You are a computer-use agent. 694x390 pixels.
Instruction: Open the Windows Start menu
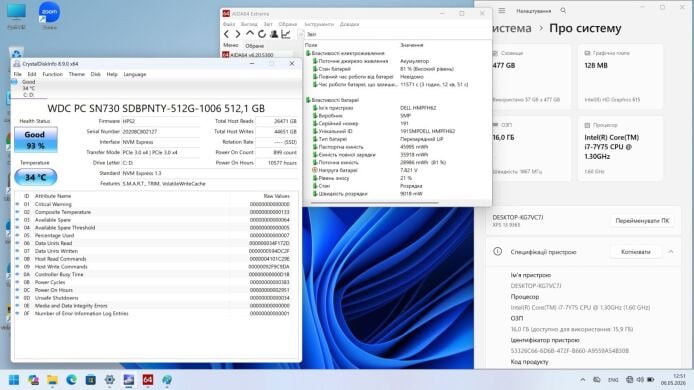point(14,380)
